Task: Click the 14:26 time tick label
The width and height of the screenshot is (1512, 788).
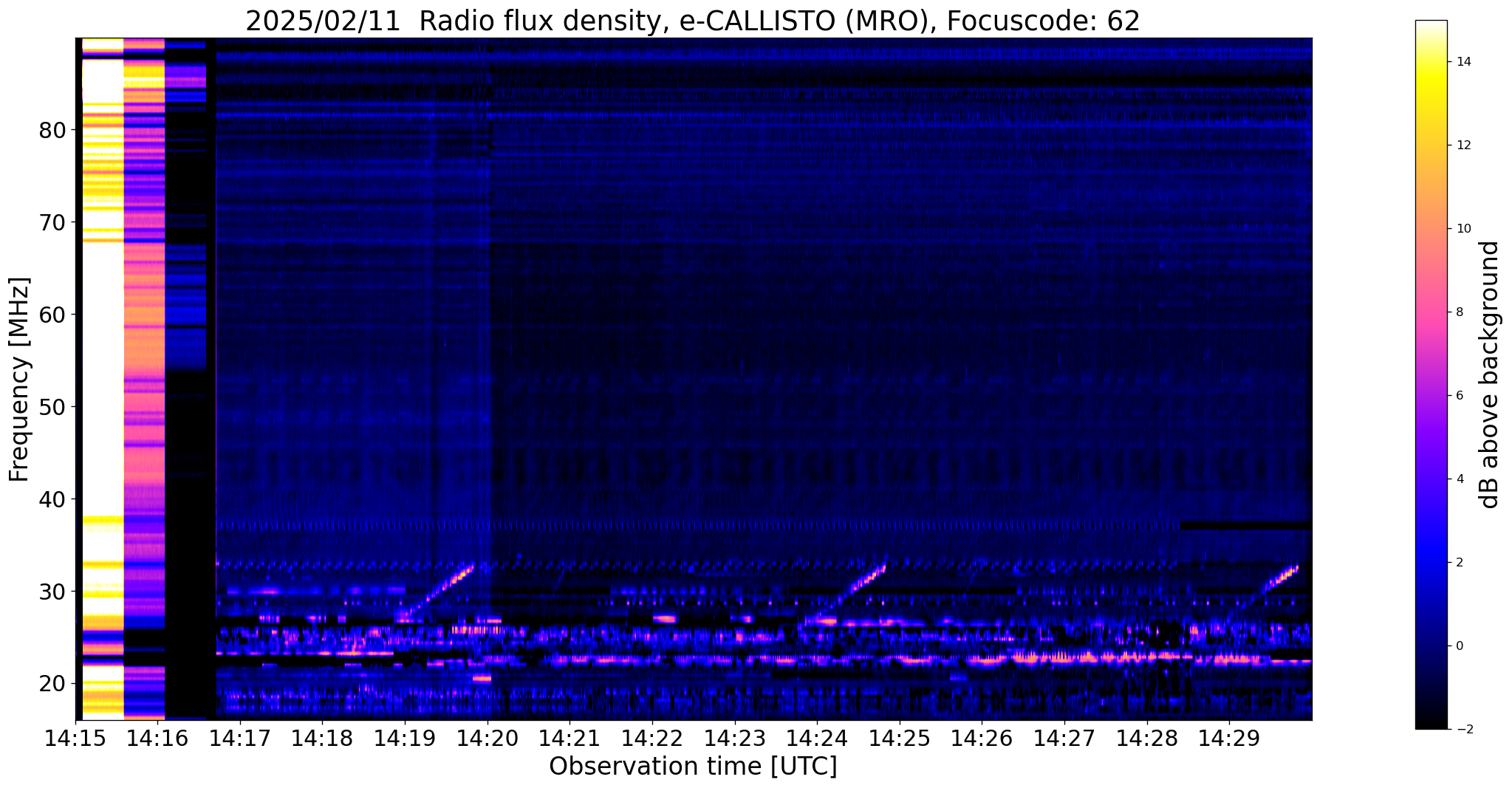Action: pyautogui.click(x=982, y=739)
